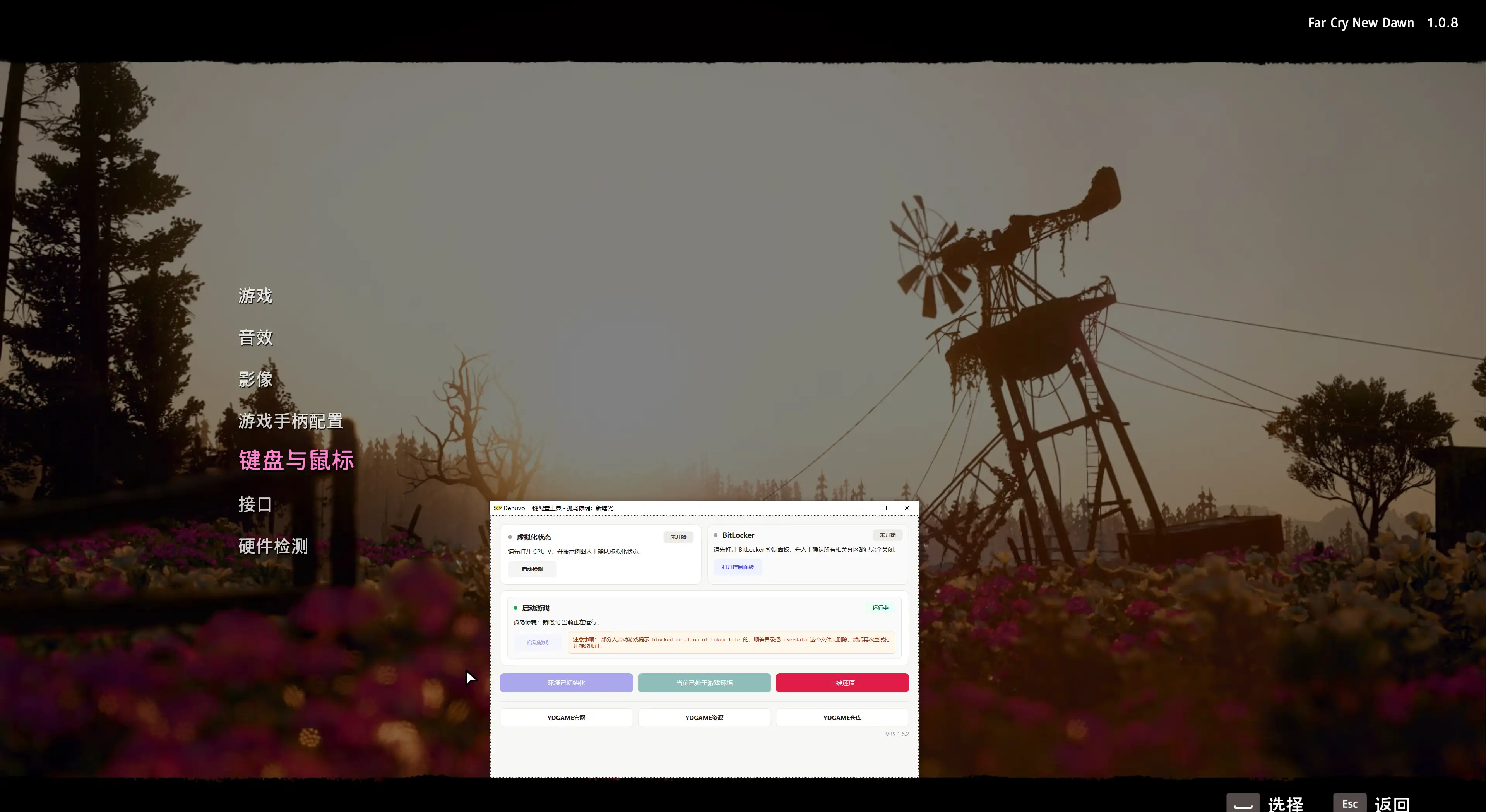Click the VBS 1.6.2 version label
The image size is (1486, 812).
(897, 735)
